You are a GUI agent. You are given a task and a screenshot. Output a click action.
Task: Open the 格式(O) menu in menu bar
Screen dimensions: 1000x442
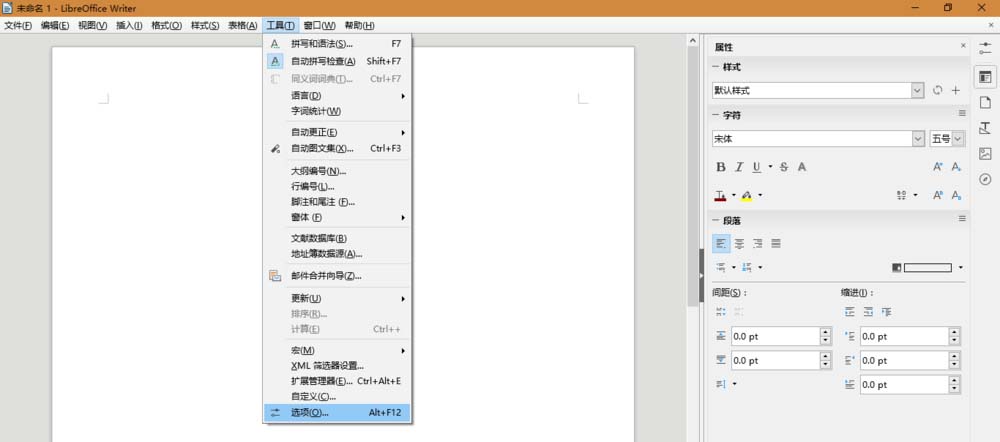(x=166, y=26)
